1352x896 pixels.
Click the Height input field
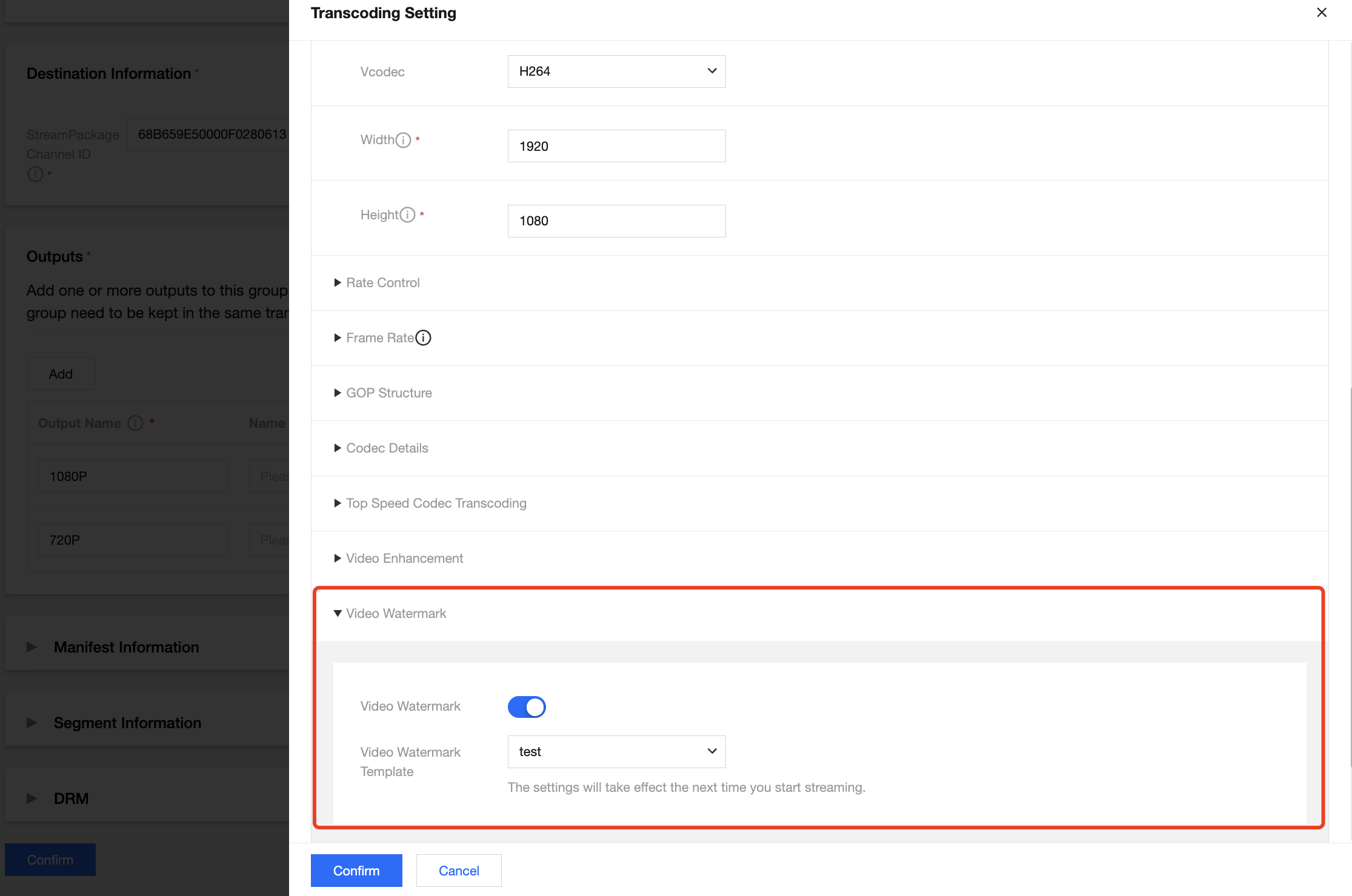pos(616,221)
